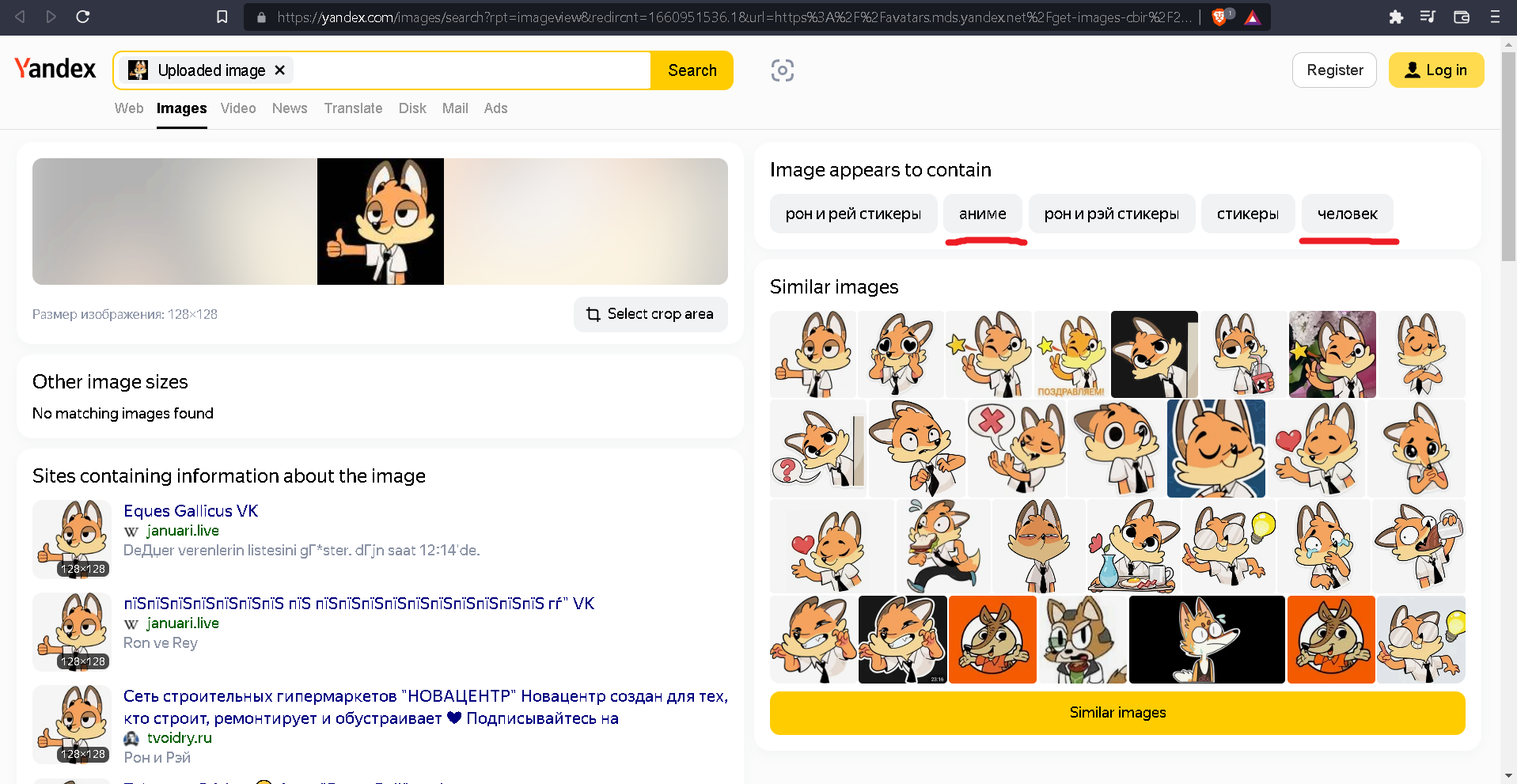
Task: Select the 'человек' tag
Action: [1348, 214]
